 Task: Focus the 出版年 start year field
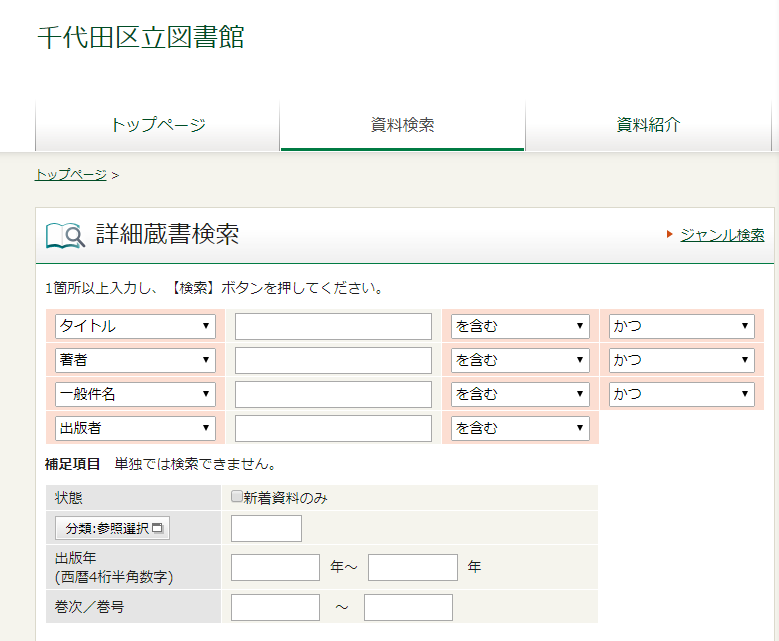coord(275,567)
